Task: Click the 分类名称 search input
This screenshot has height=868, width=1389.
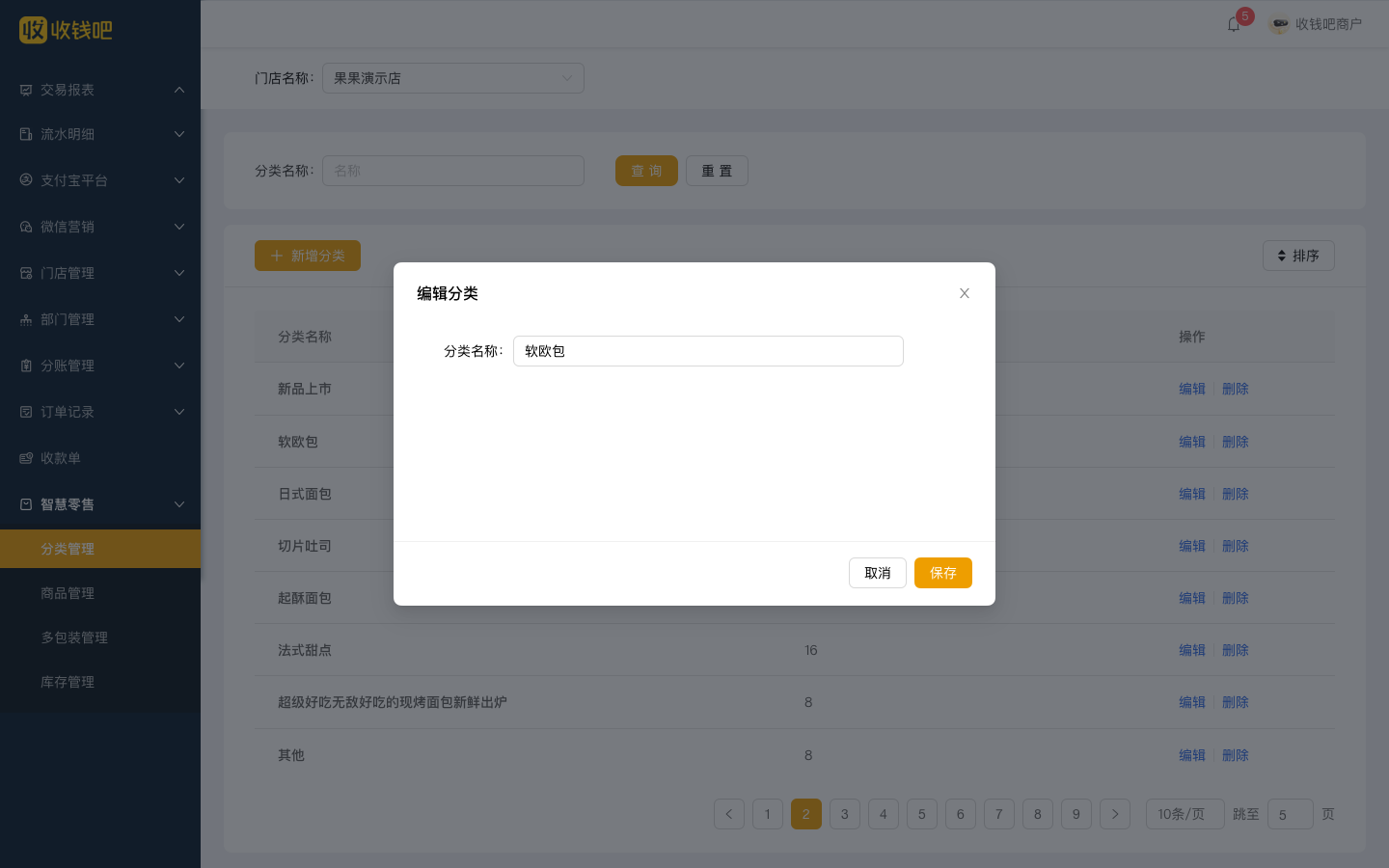Action: pos(453,171)
